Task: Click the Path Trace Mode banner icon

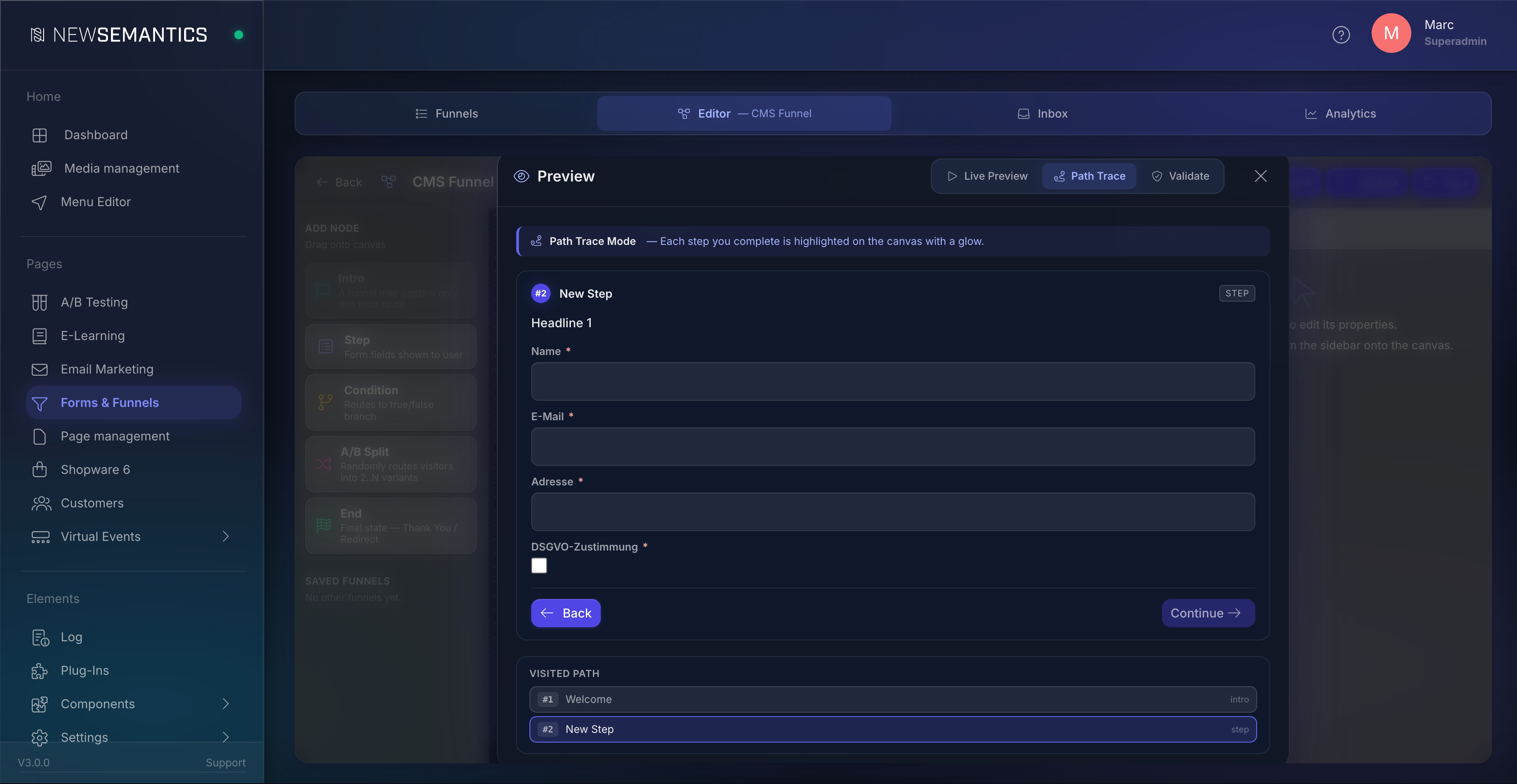Action: [536, 241]
